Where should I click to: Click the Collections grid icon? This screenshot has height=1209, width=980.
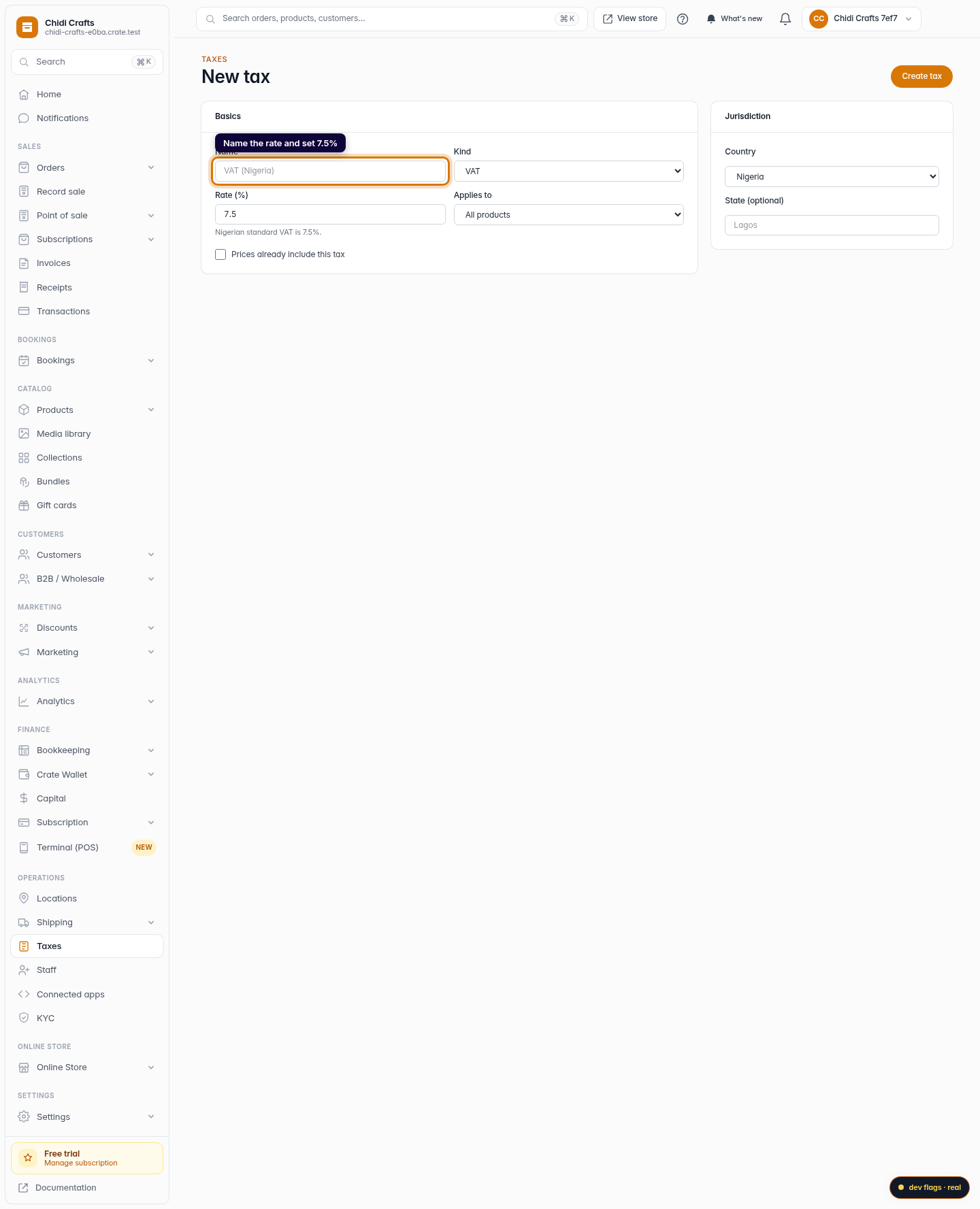point(24,458)
